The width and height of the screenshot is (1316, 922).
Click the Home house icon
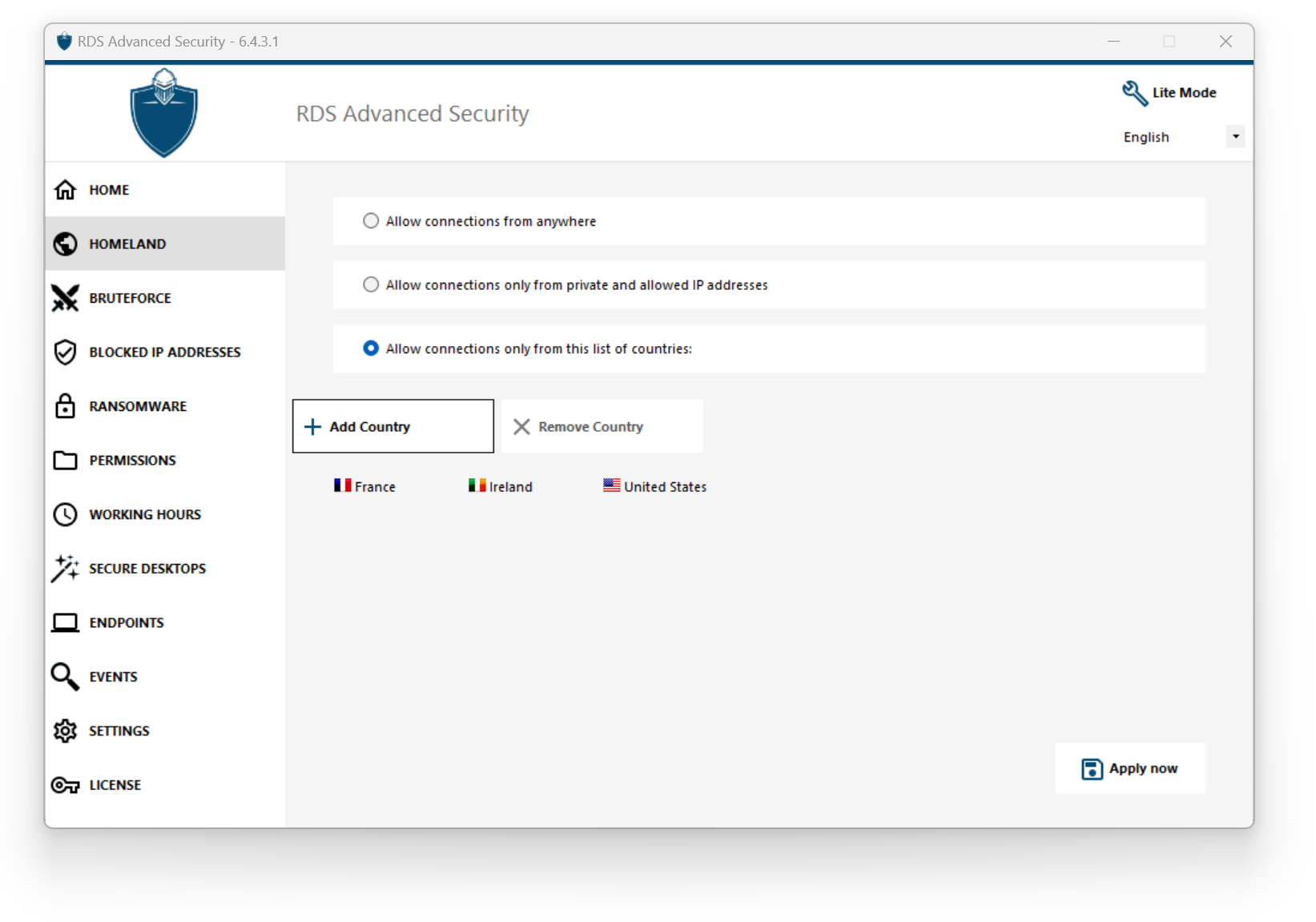[x=65, y=190]
